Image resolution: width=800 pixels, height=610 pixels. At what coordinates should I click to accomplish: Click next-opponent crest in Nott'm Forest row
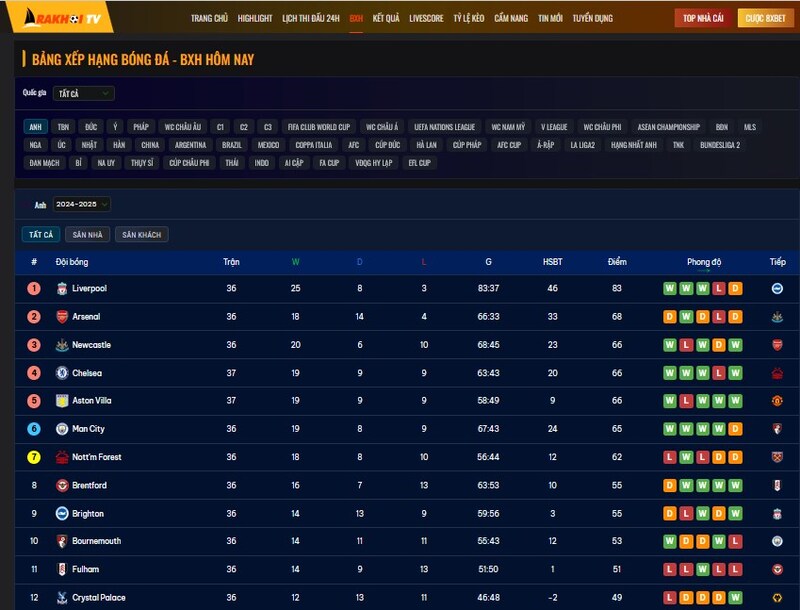777,457
